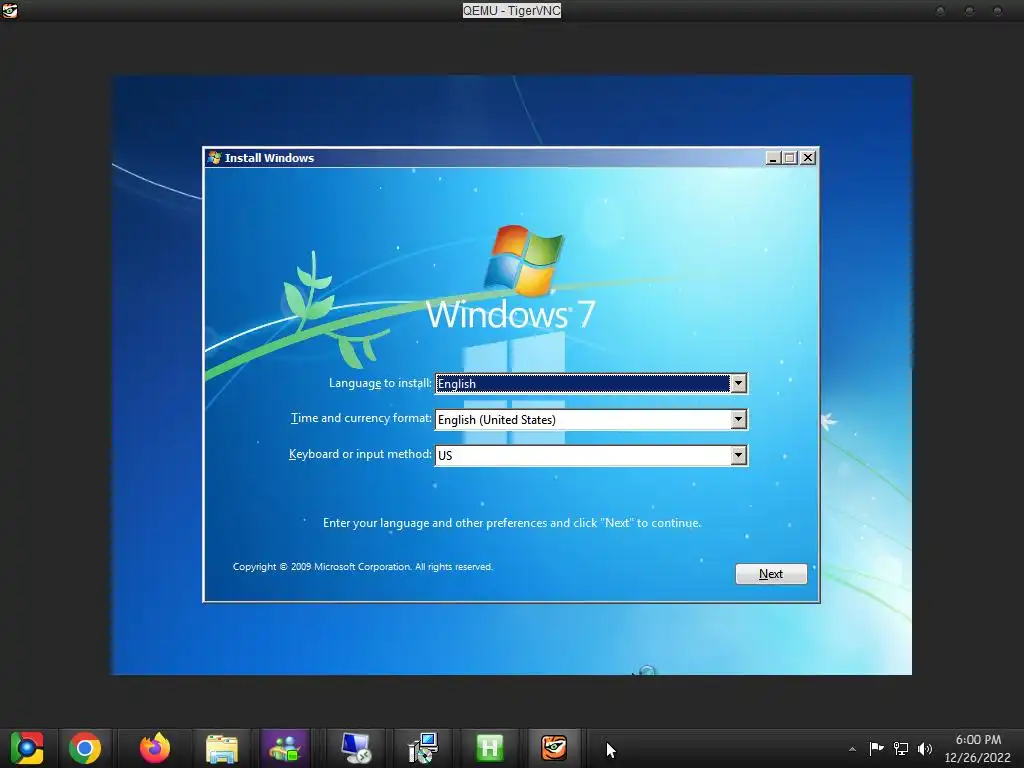Click the arrow beside English (United States)
The image size is (1024, 768).
(738, 419)
